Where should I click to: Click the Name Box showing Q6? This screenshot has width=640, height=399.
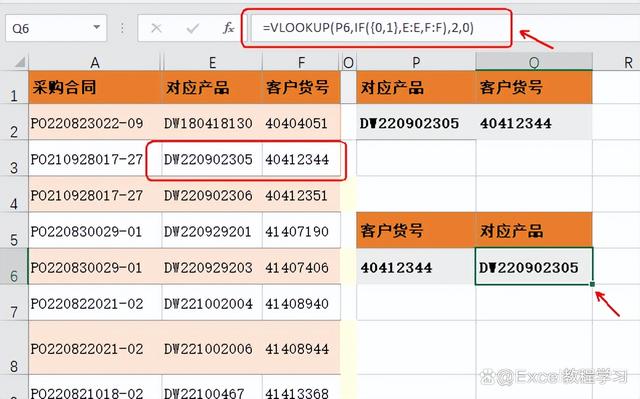(56, 28)
